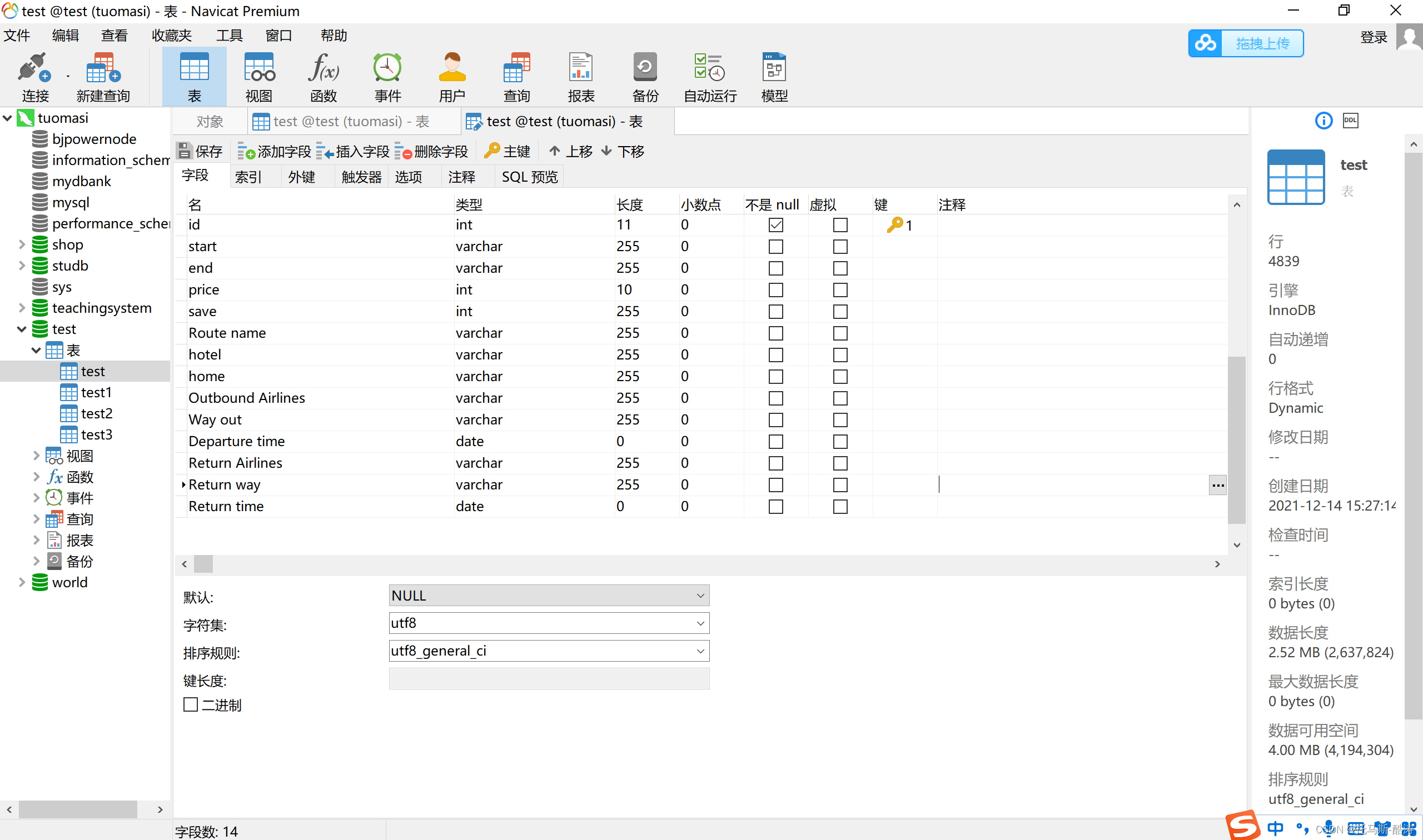Open the 工具 menu
Viewport: 1423px width, 840px height.
[230, 36]
